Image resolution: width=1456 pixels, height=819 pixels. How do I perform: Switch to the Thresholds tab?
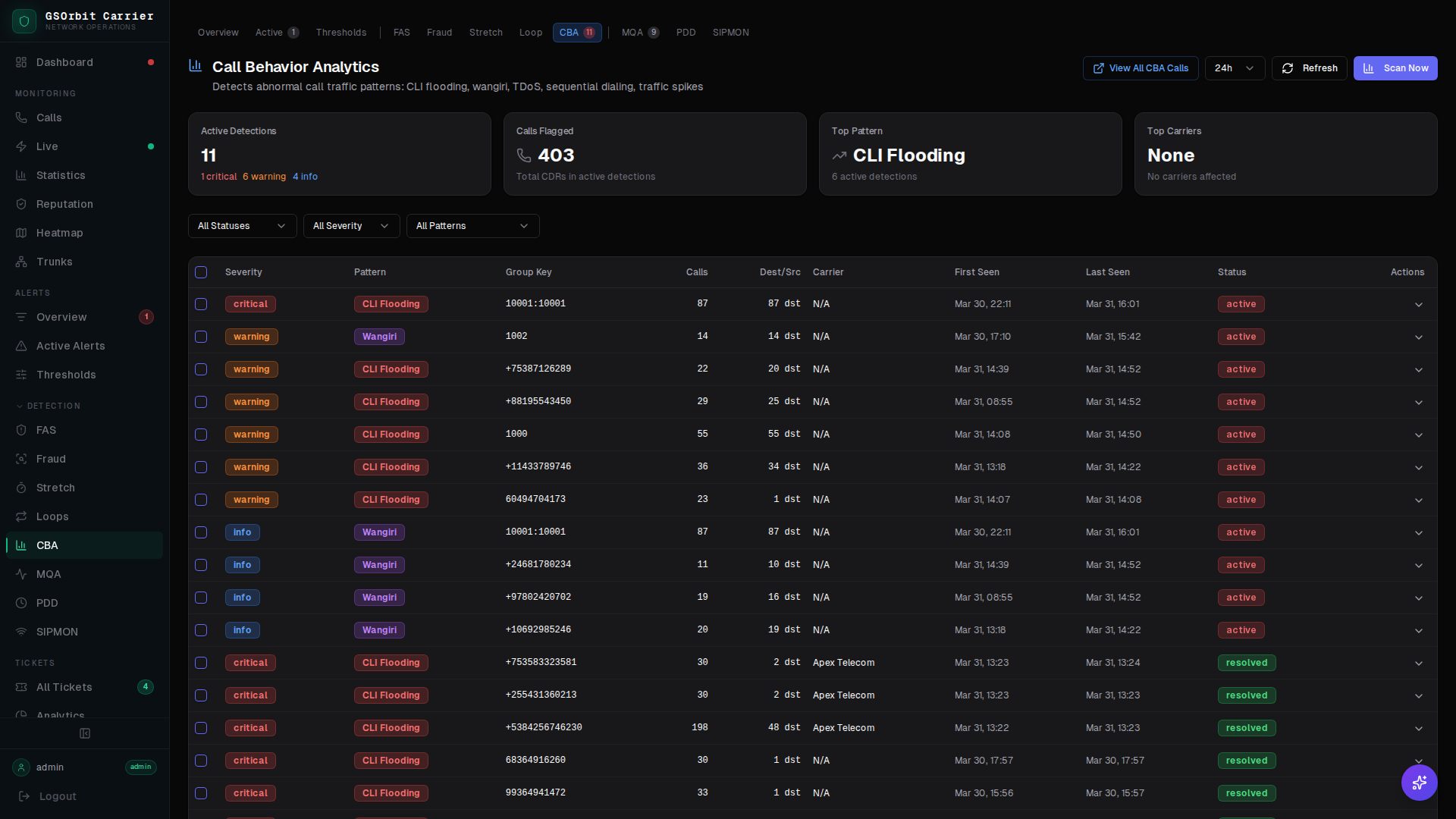pos(340,33)
